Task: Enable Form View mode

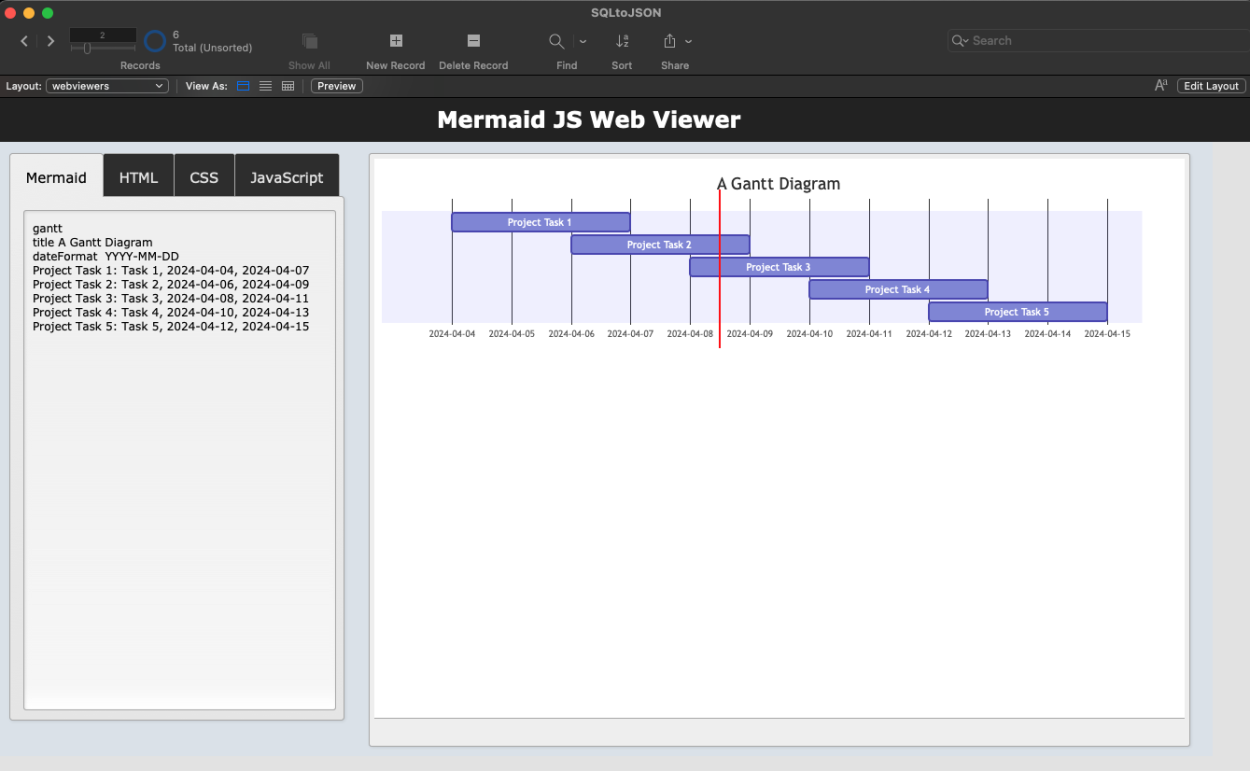Action: (243, 86)
